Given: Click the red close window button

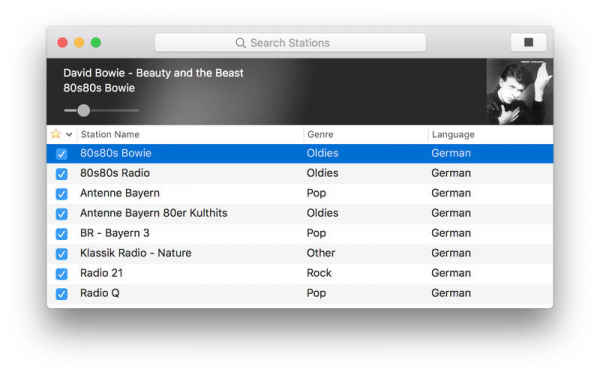Looking at the screenshot, I should pyautogui.click(x=63, y=42).
